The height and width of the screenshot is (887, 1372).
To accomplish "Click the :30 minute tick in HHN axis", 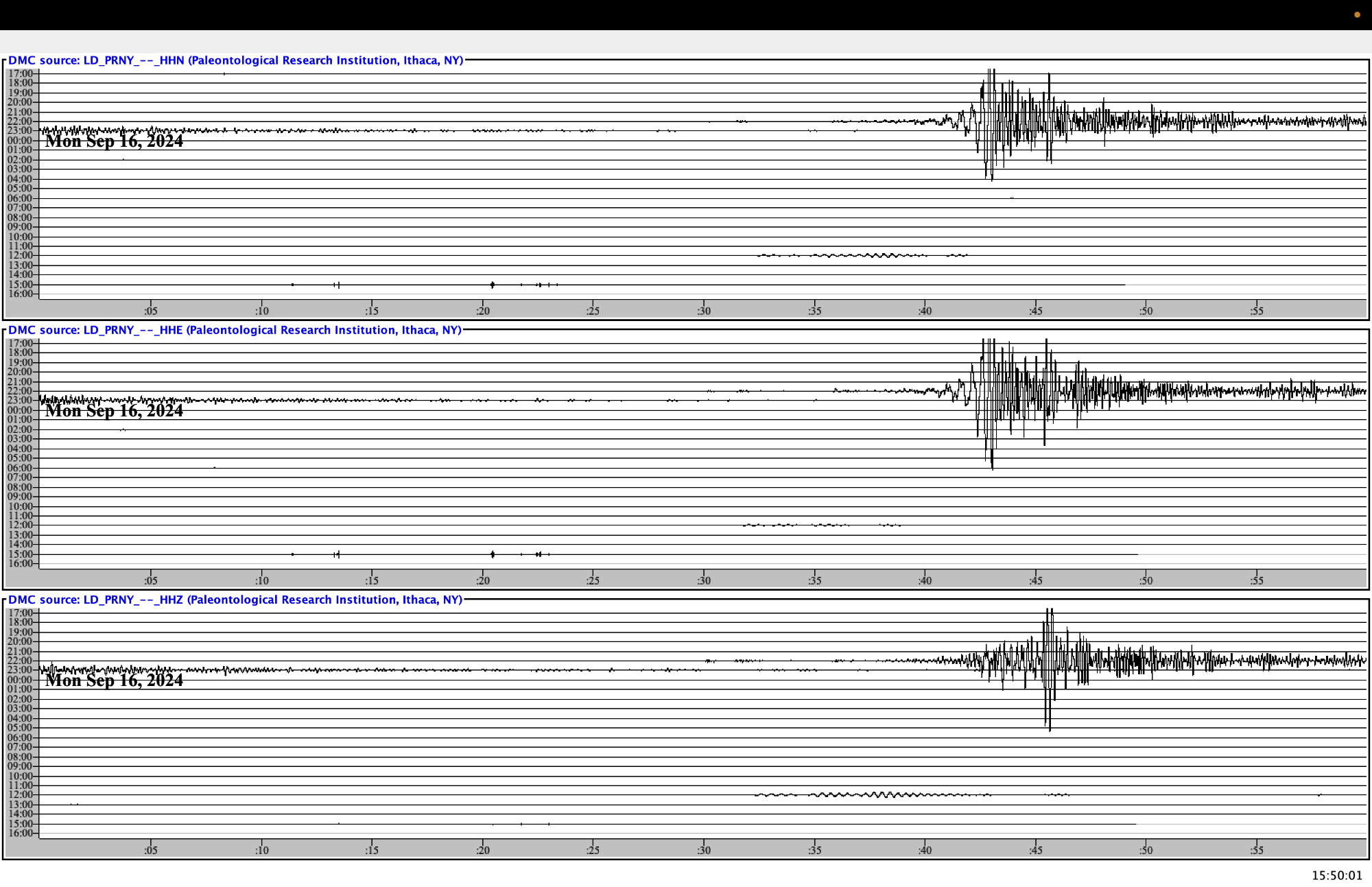I will pyautogui.click(x=704, y=311).
